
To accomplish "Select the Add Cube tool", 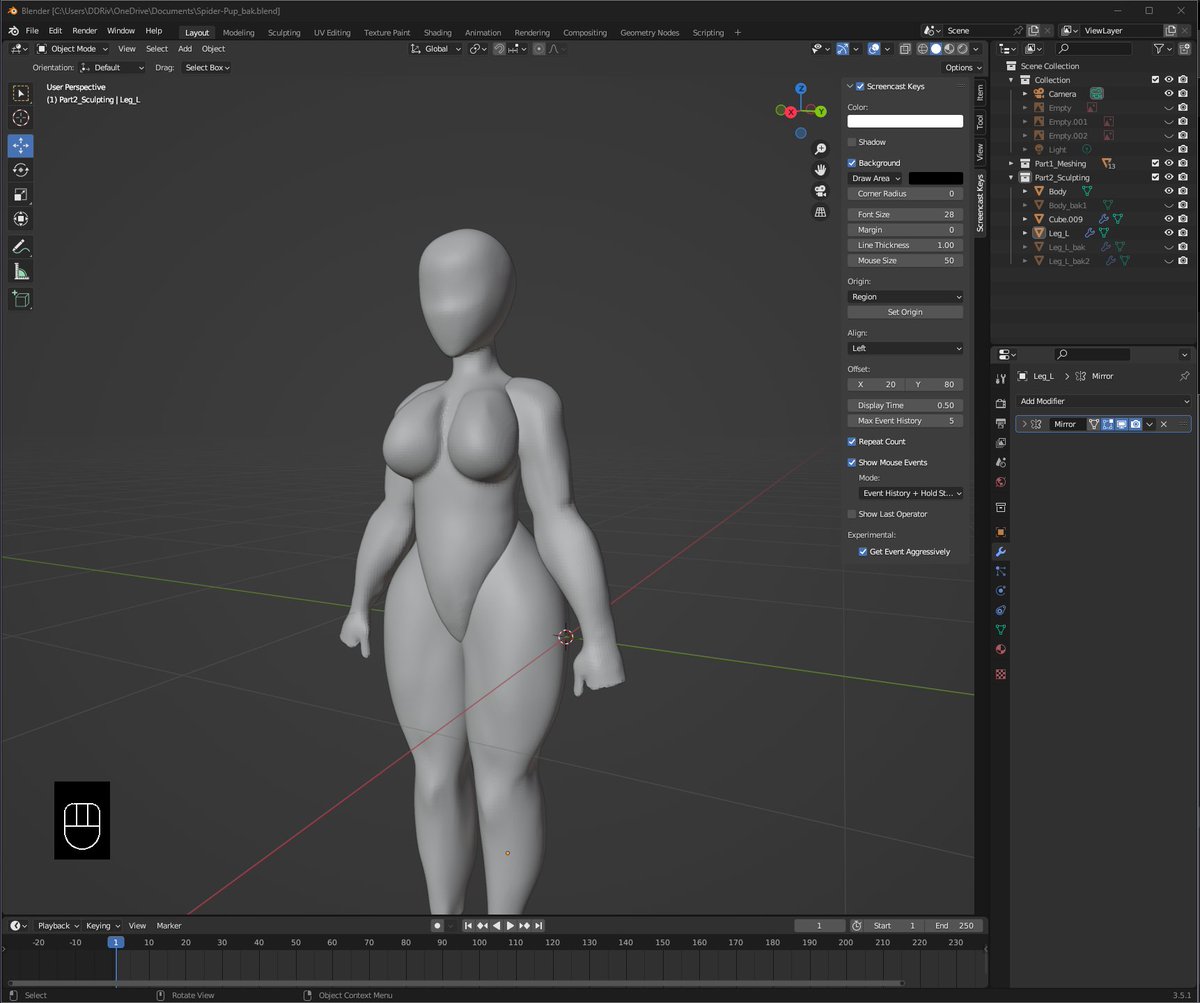I will click(21, 298).
